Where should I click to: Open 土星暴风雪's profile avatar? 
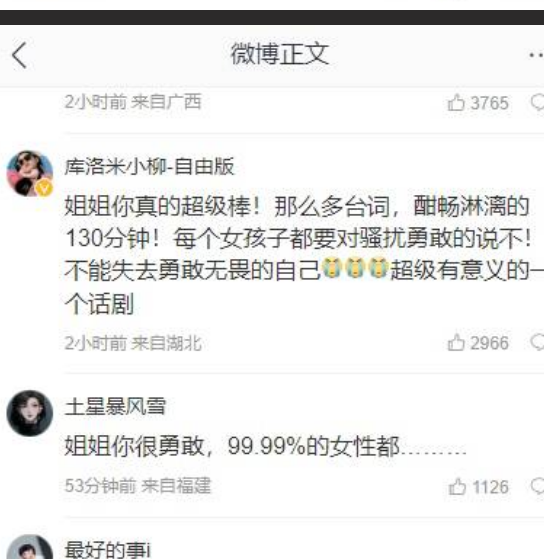[30, 414]
